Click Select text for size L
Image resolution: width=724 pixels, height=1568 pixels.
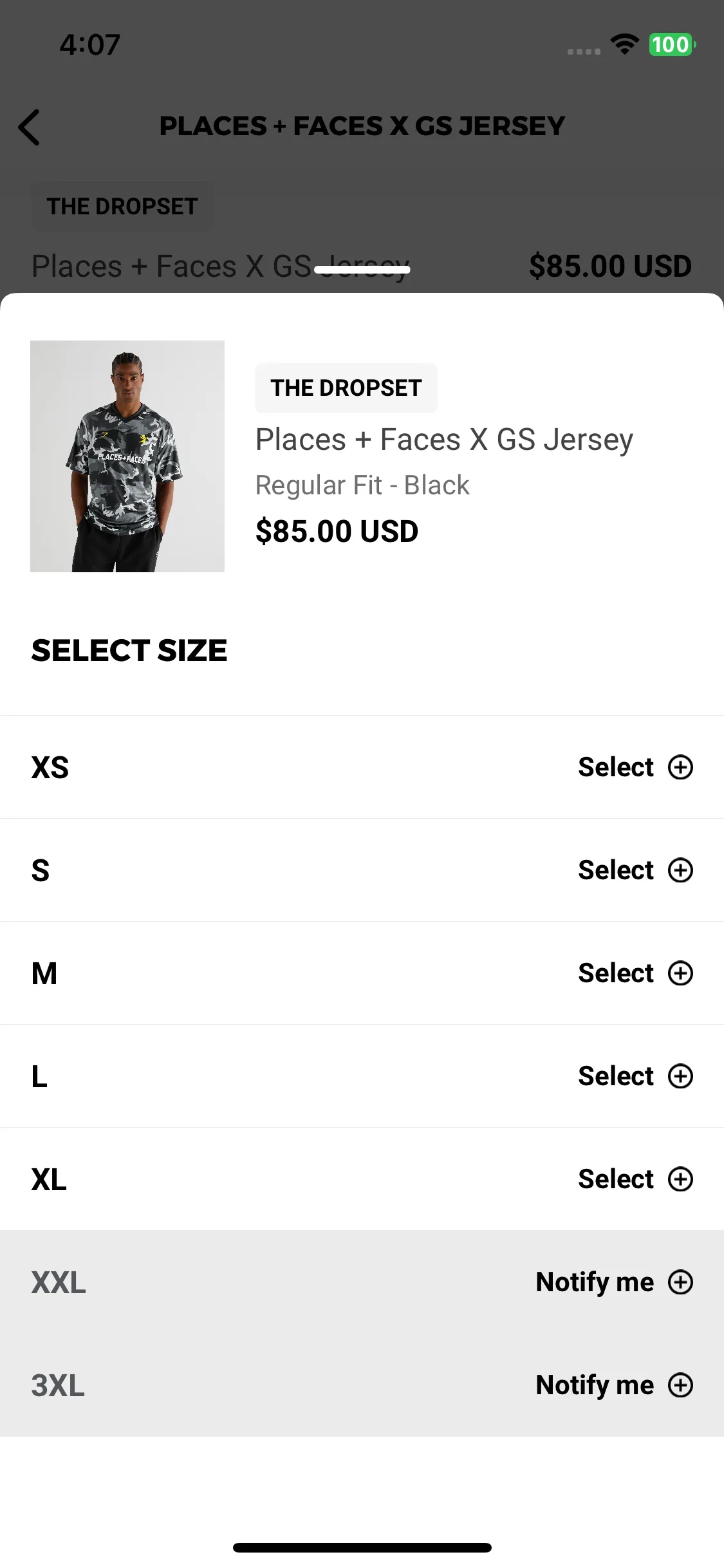coord(616,1076)
